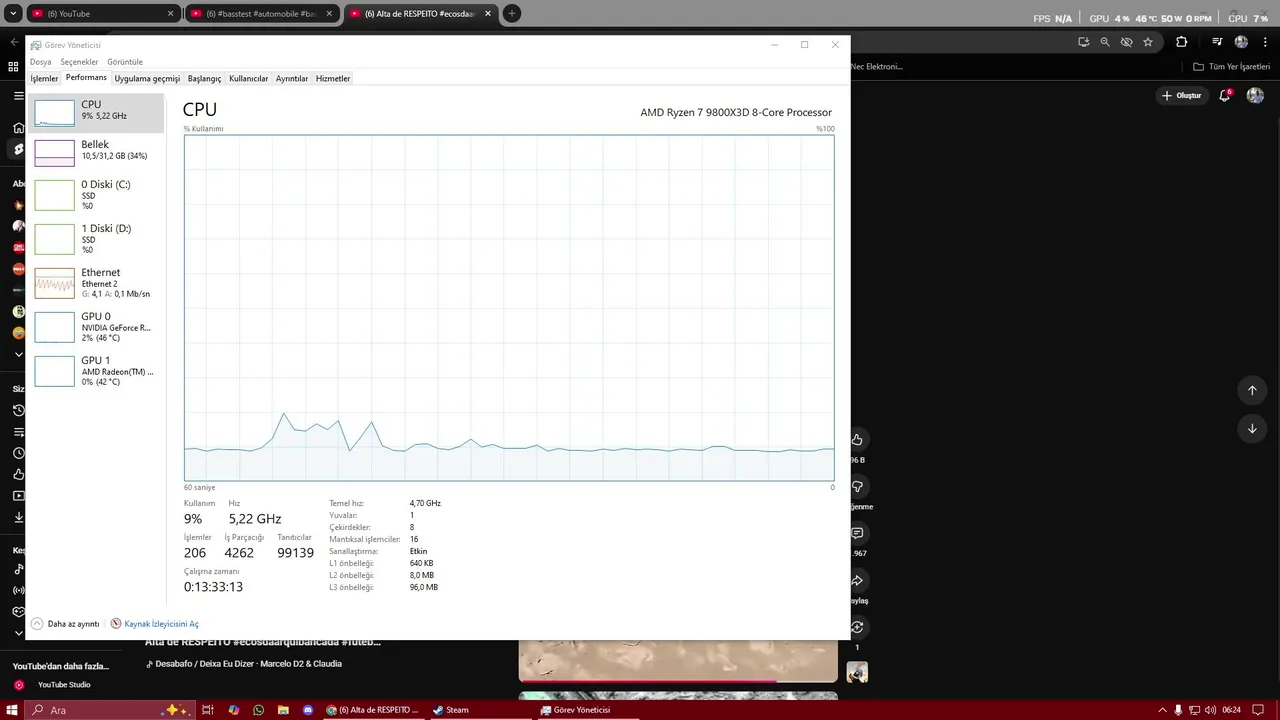1280x720 pixels.
Task: Open the Dosya menu
Action: [40, 62]
